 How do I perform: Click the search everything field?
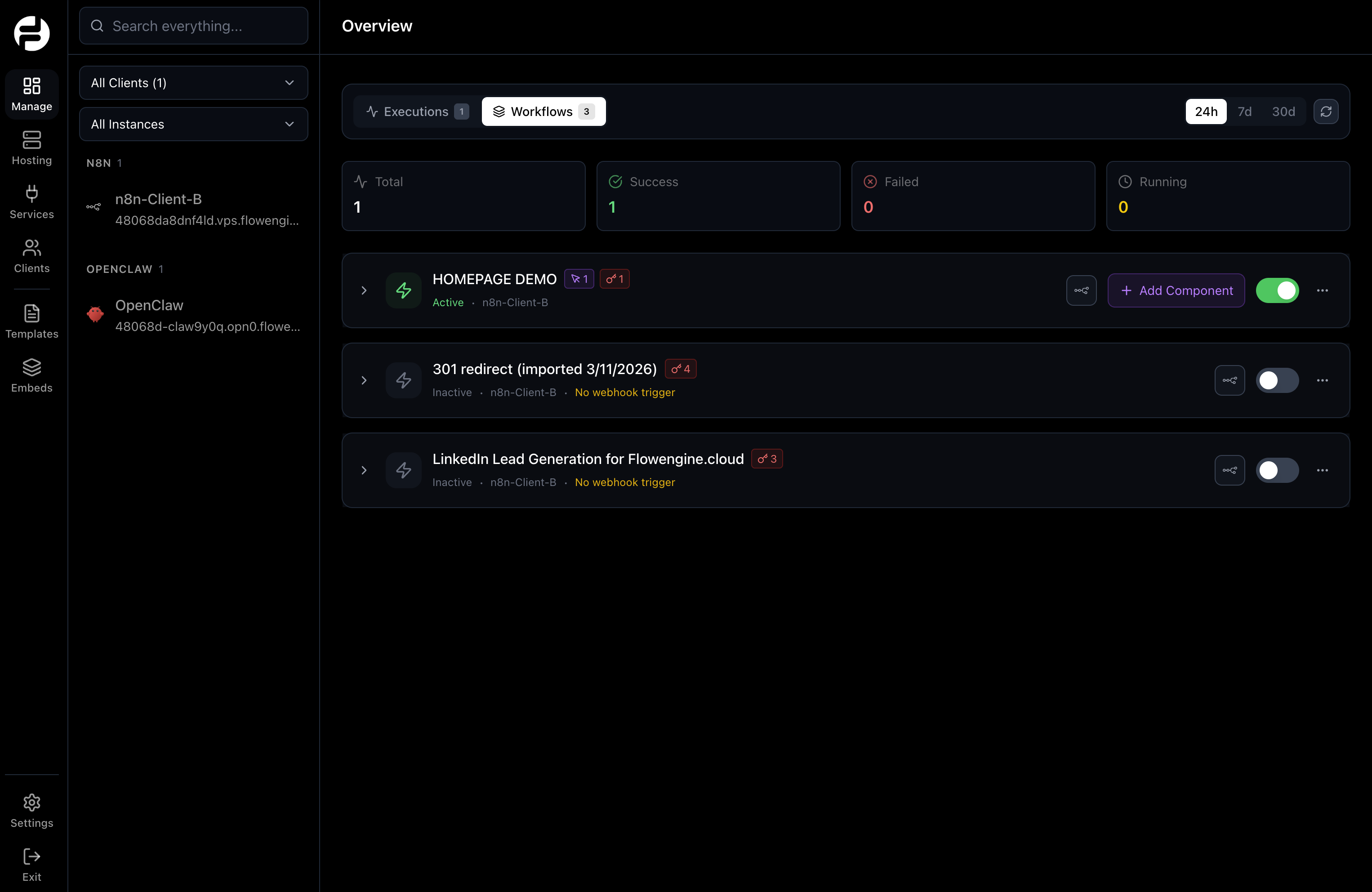193,25
